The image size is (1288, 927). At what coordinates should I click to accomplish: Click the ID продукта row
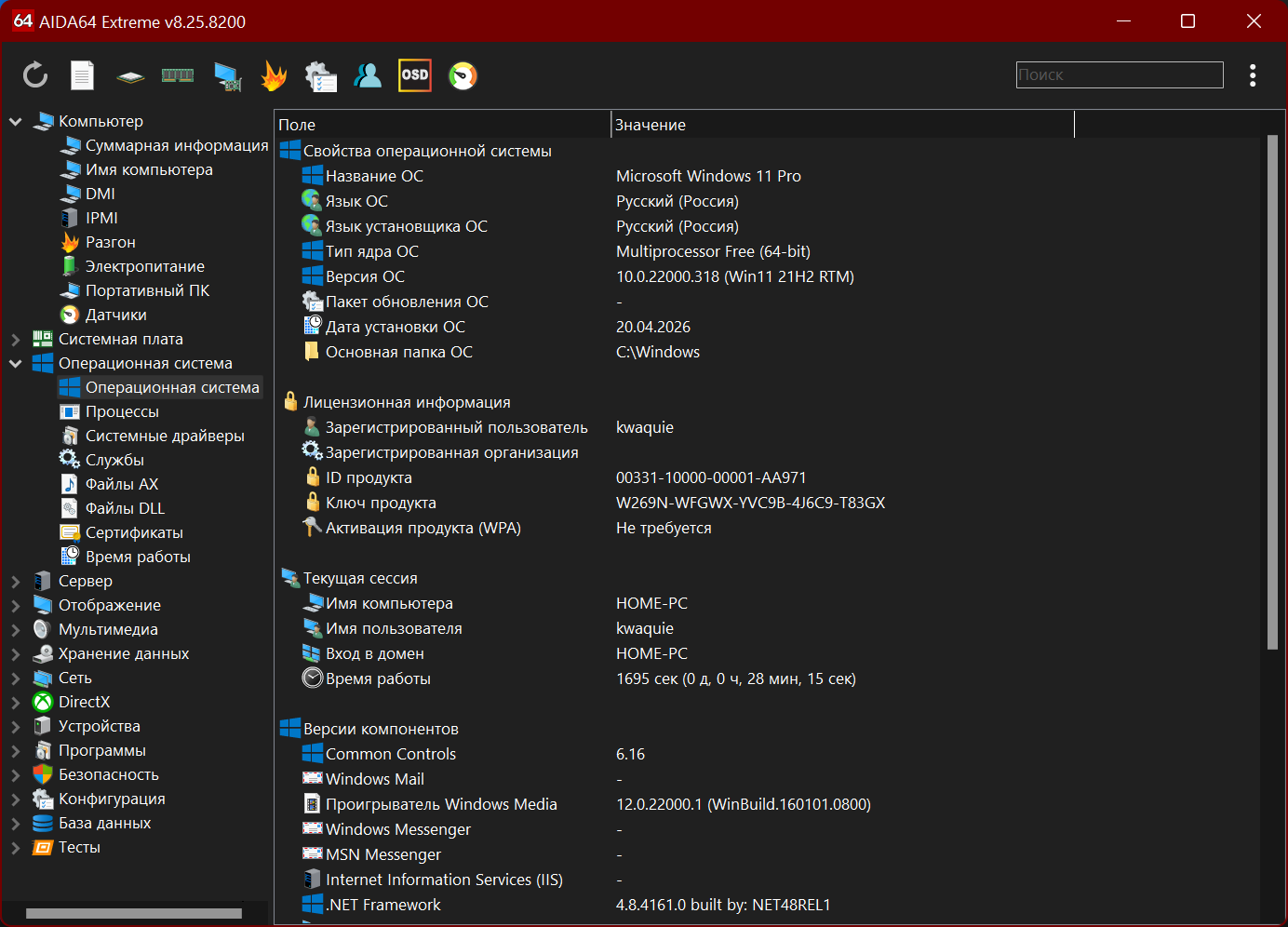pos(770,477)
